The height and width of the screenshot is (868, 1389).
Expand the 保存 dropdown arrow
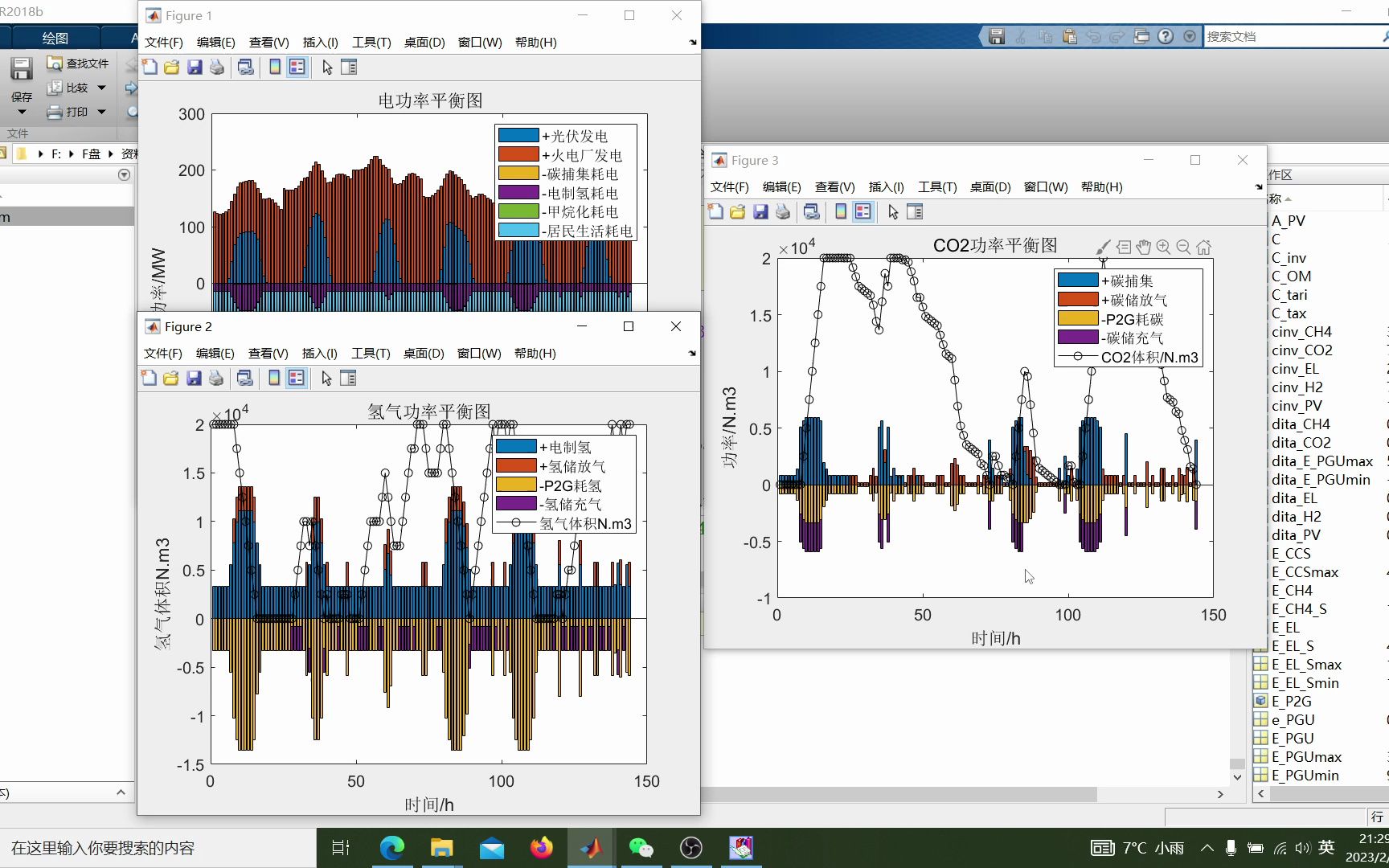pyautogui.click(x=22, y=112)
